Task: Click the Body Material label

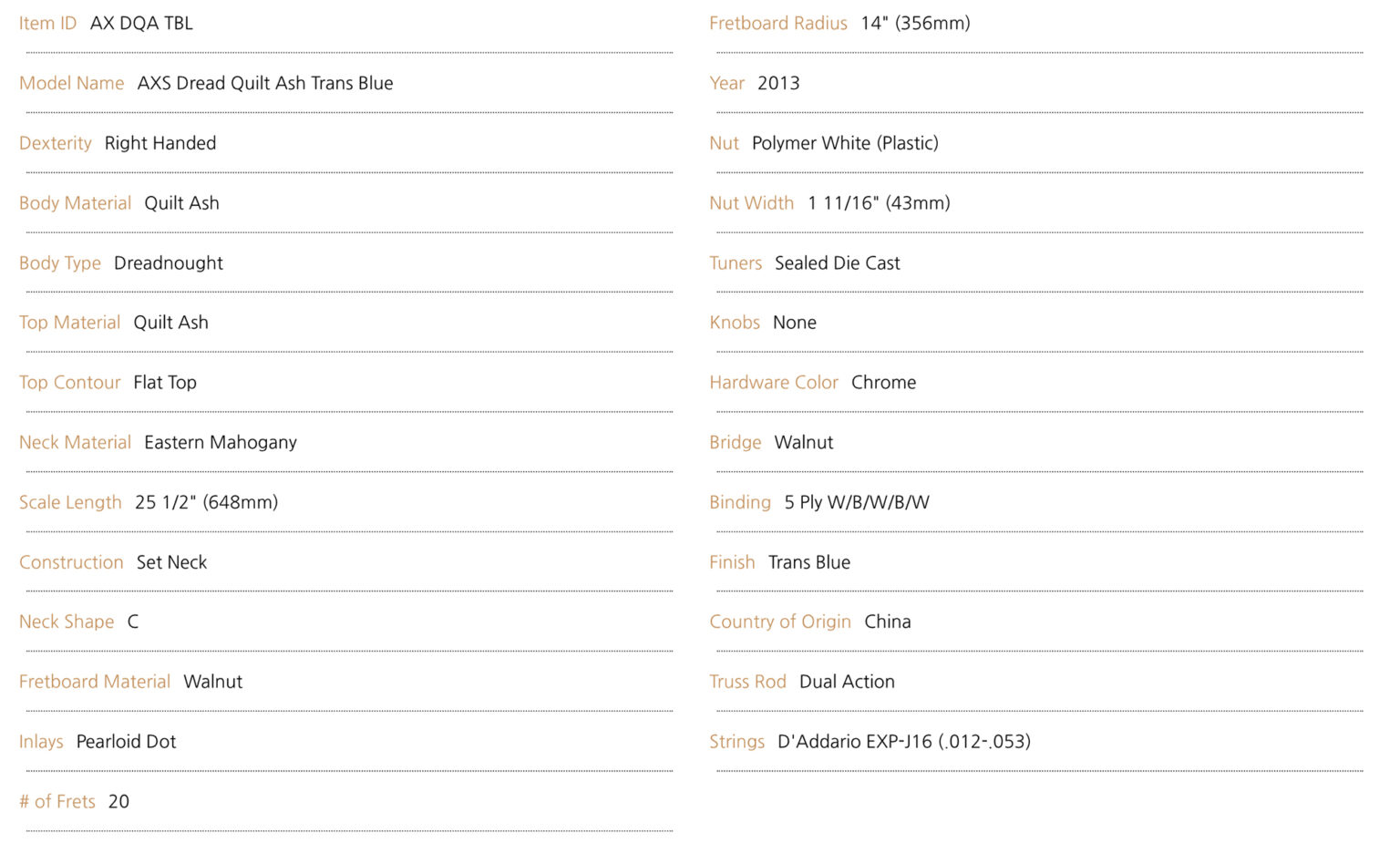Action: point(75,203)
